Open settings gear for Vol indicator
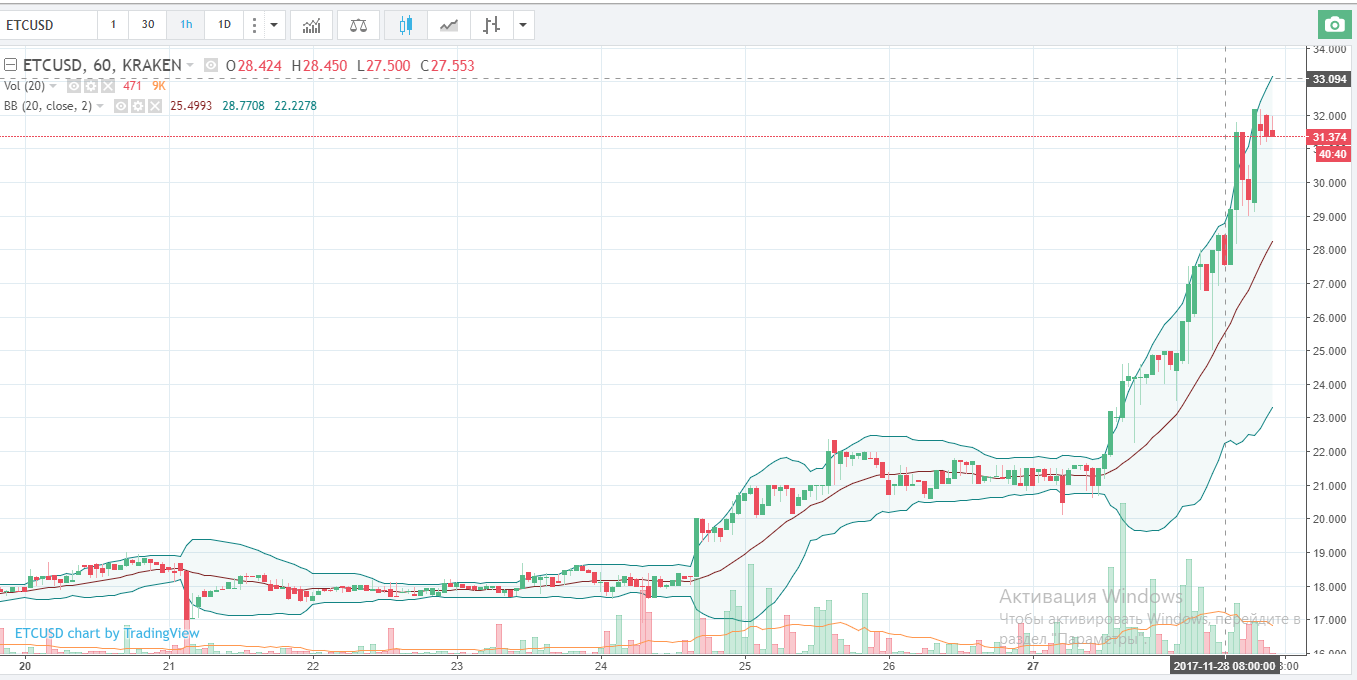Viewport: 1357px width, 680px height. [x=92, y=86]
